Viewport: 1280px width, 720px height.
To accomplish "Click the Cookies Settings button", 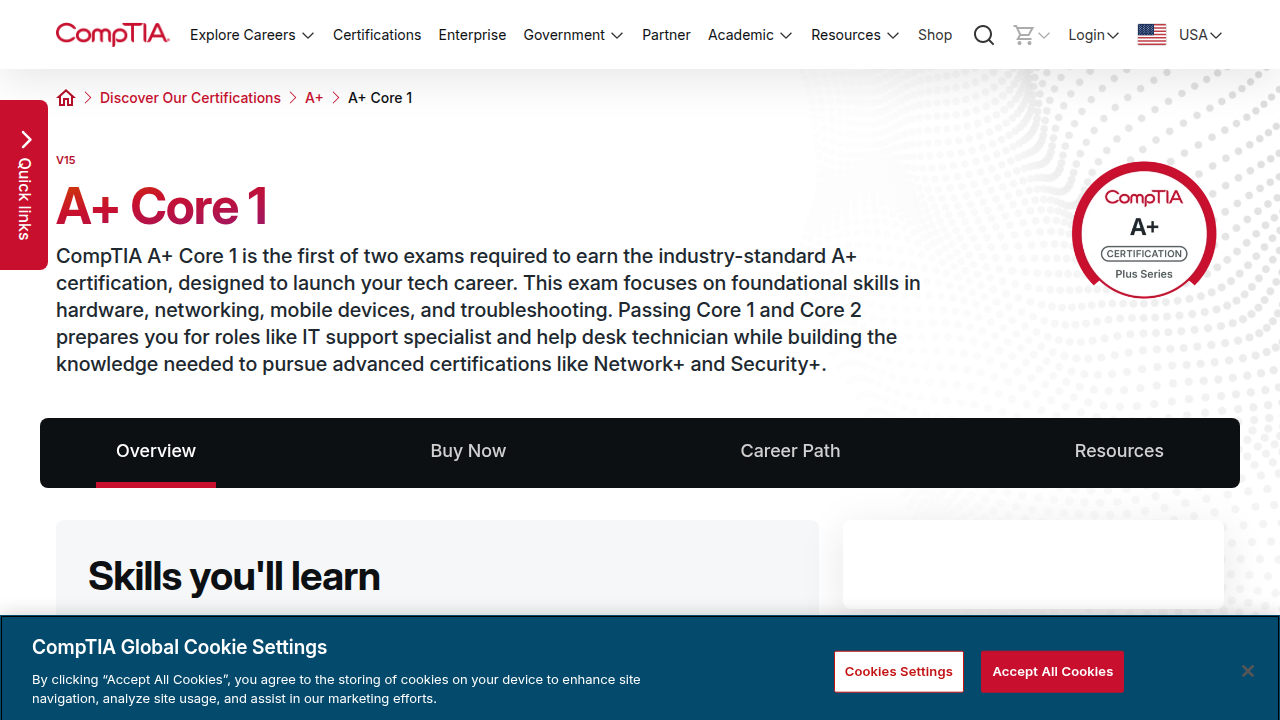I will 898,672.
